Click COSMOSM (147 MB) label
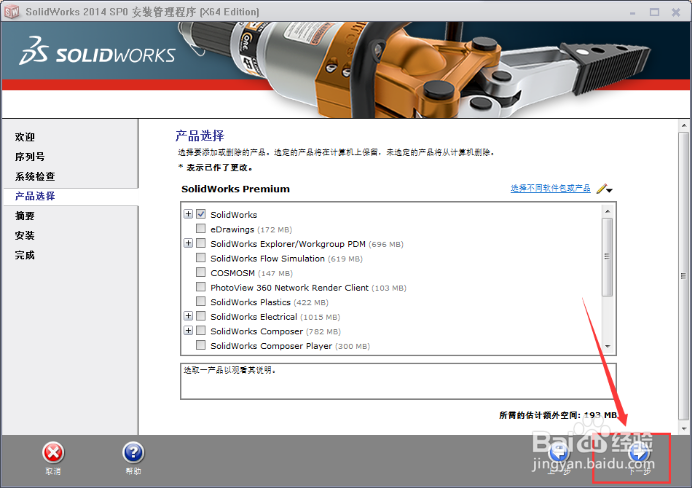The height and width of the screenshot is (488, 693). pos(251,273)
